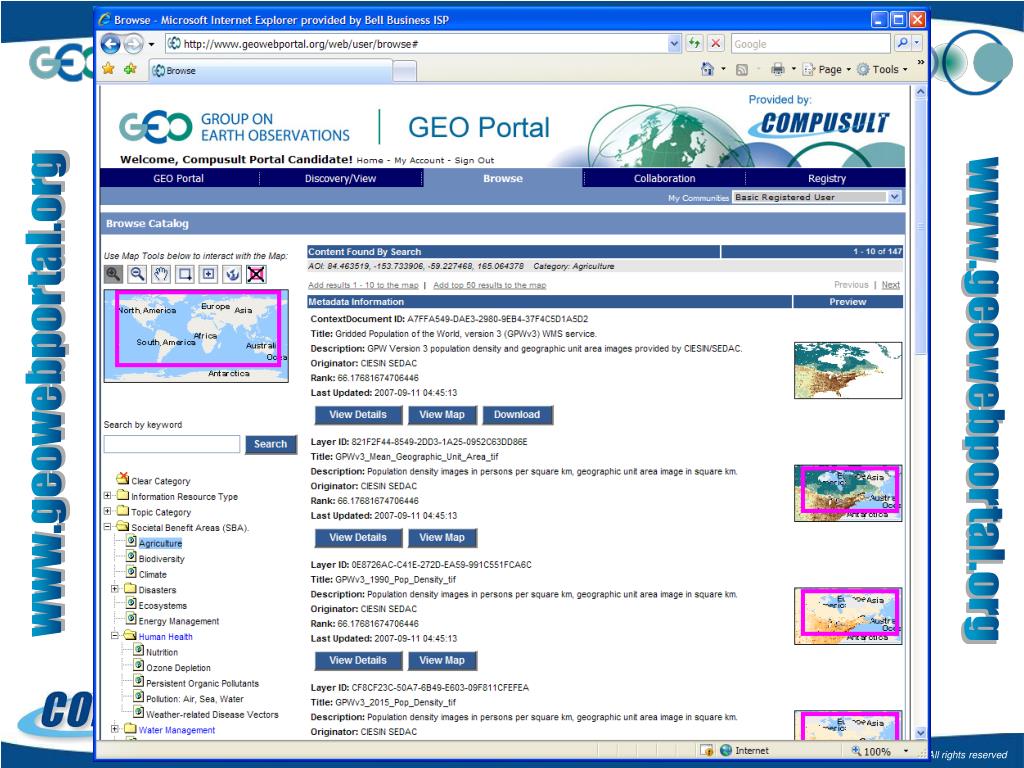Select Persistent Organic Pollutants category
Image resolution: width=1024 pixels, height=768 pixels.
(202, 683)
